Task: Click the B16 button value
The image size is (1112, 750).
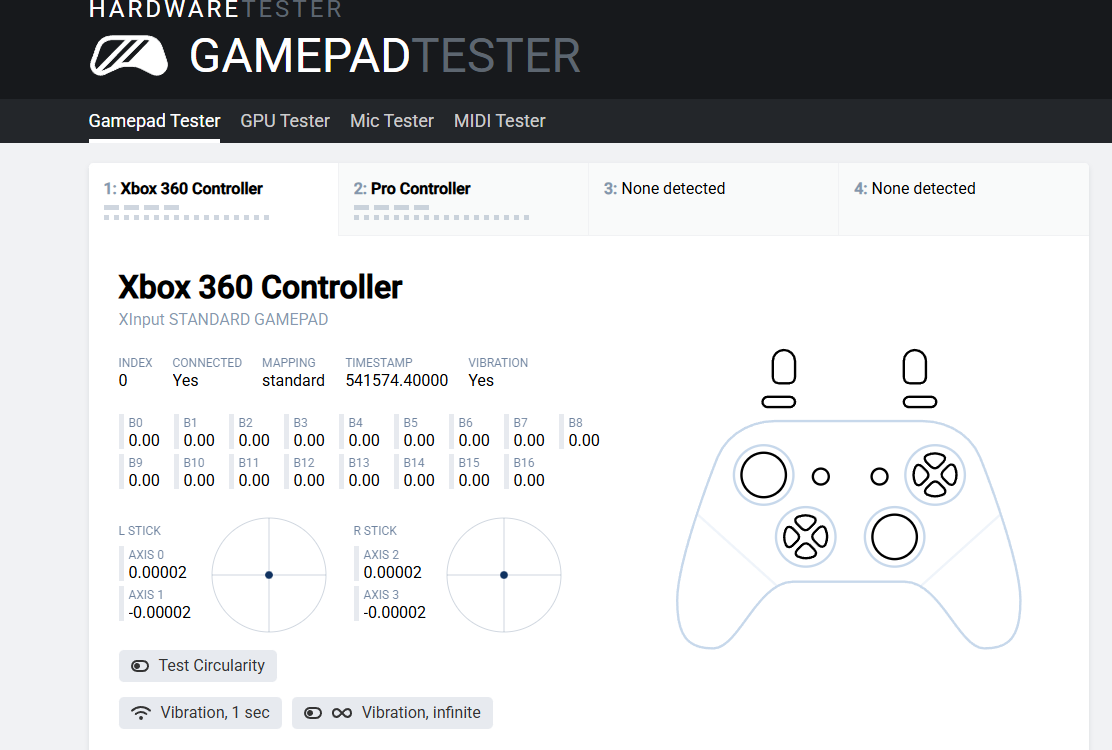Action: click(529, 480)
